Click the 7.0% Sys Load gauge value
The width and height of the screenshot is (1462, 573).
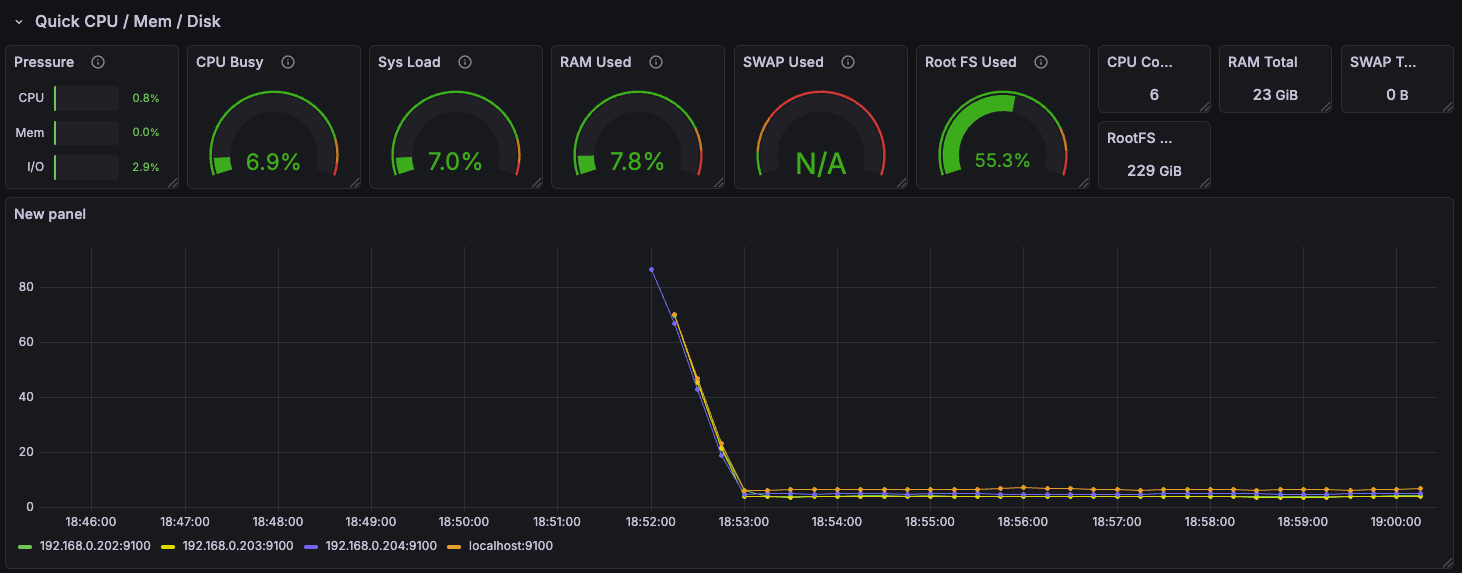coord(455,162)
